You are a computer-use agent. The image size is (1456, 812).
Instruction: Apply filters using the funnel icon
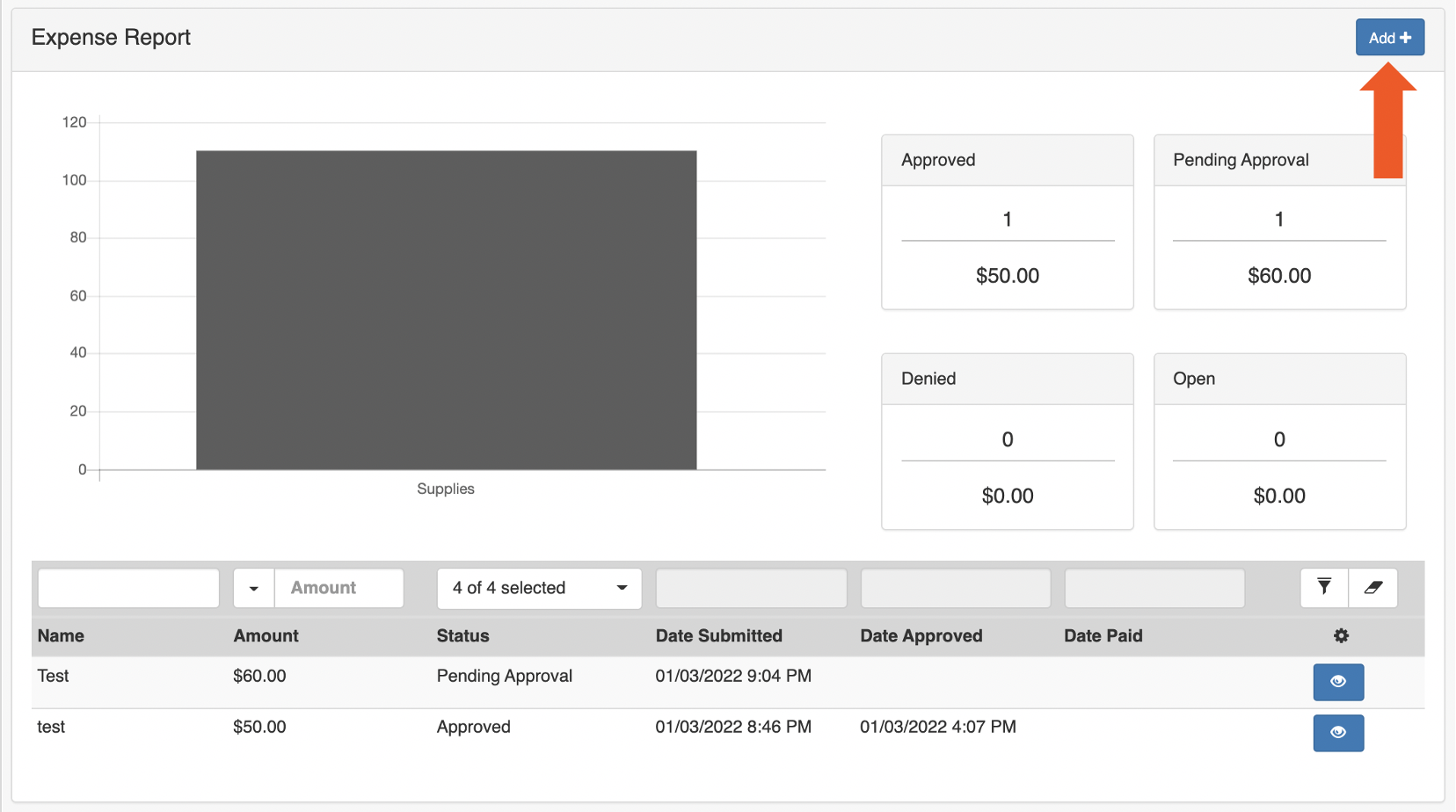click(x=1324, y=588)
